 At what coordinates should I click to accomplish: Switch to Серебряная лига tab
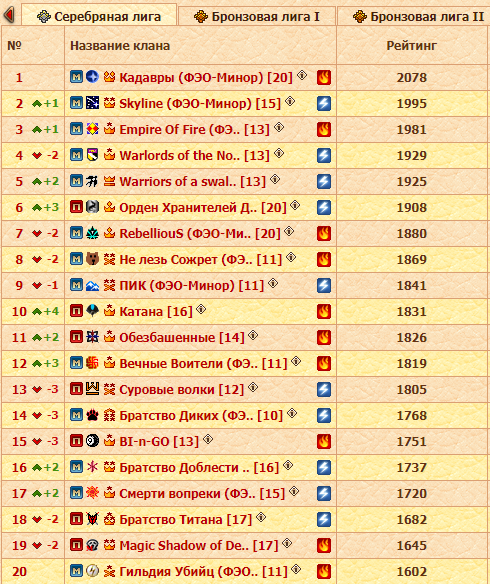pyautogui.click(x=99, y=16)
